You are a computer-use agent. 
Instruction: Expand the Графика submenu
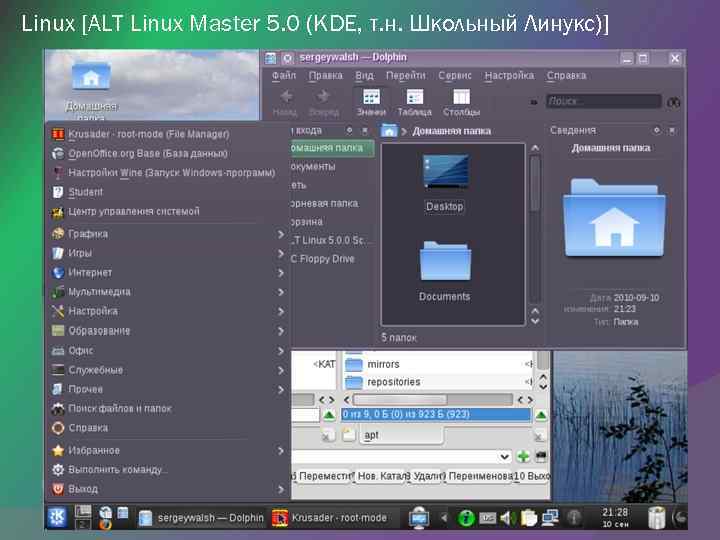tap(168, 234)
